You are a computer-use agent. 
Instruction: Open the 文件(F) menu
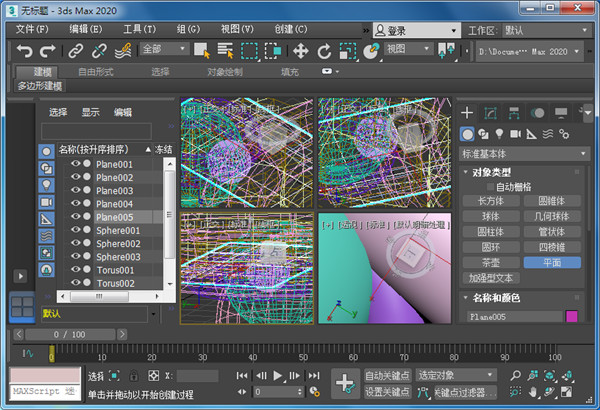click(32, 30)
